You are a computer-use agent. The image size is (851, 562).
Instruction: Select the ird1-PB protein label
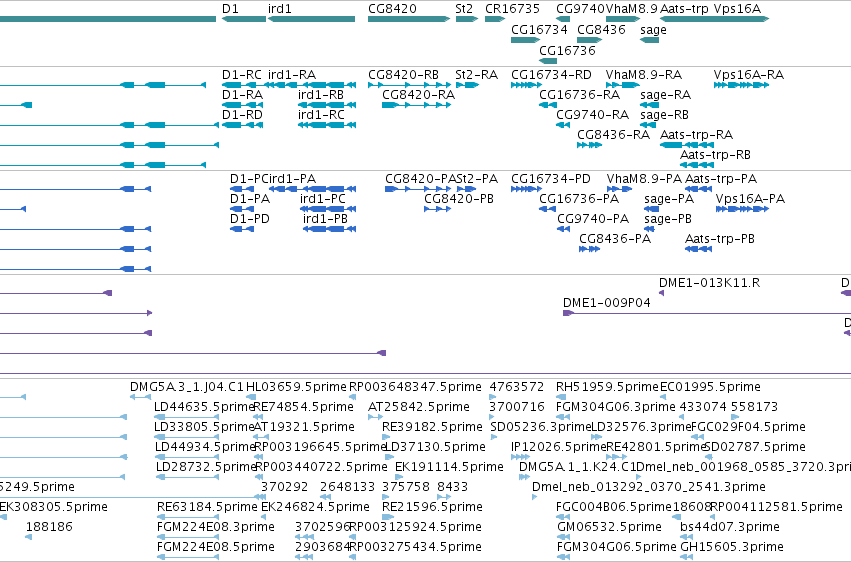tap(325, 219)
